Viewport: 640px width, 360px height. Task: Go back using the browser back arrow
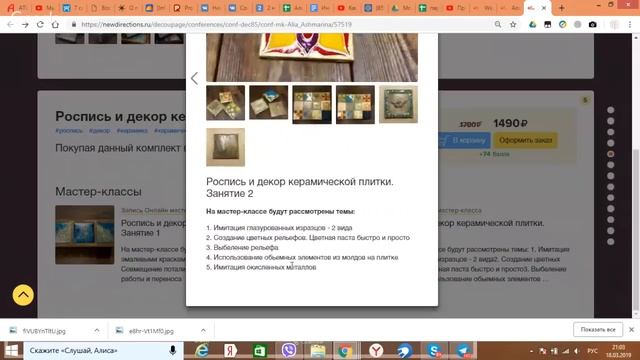pos(11,24)
